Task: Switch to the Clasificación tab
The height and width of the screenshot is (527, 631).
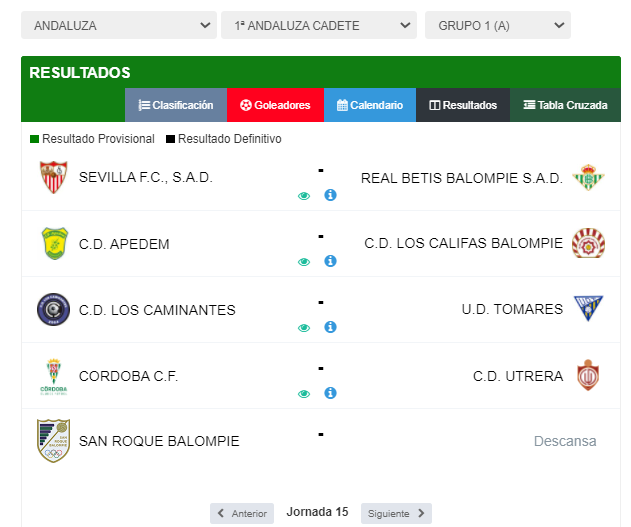Action: pyautogui.click(x=176, y=105)
